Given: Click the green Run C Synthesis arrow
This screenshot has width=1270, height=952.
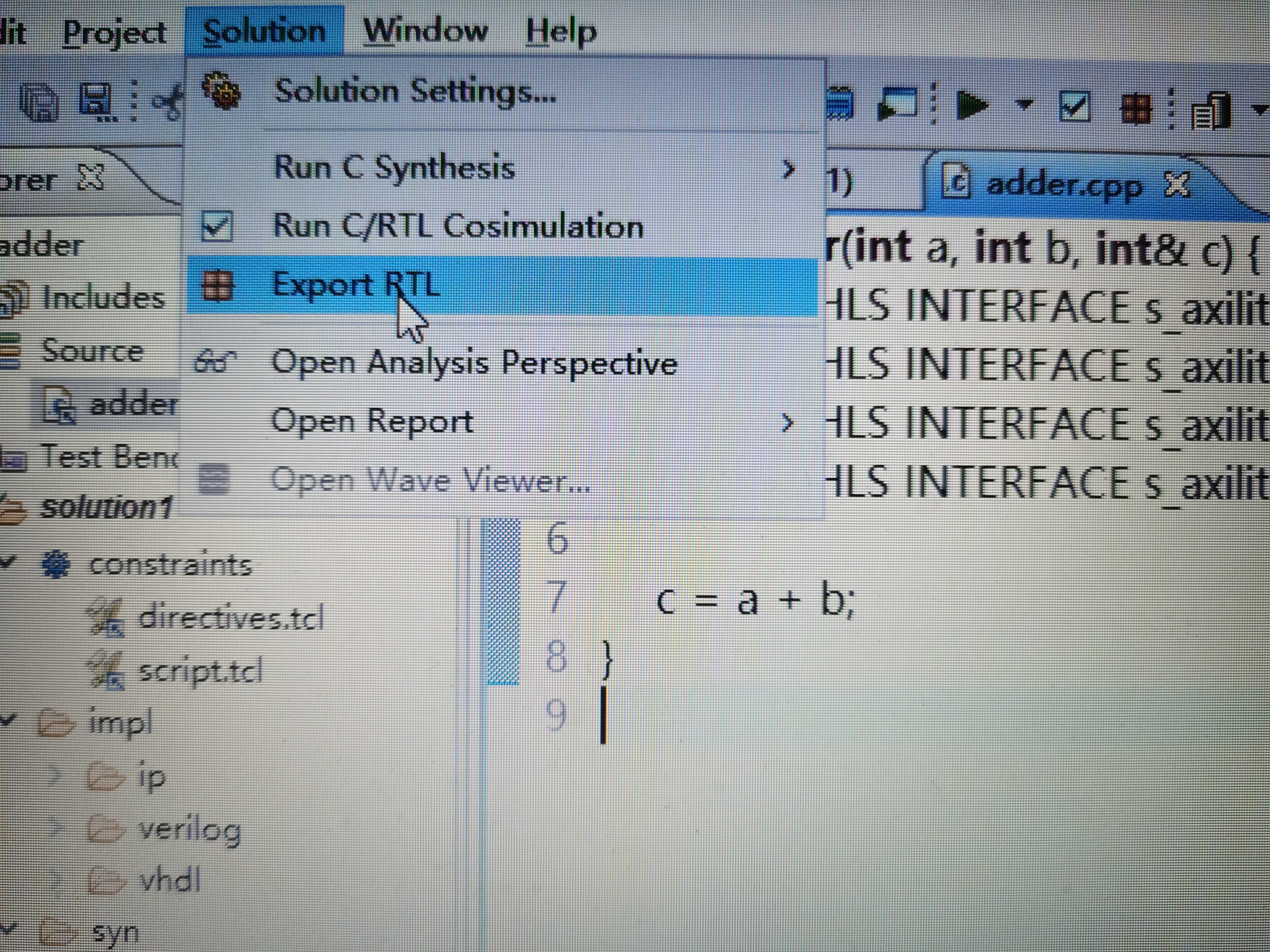Looking at the screenshot, I should [971, 105].
